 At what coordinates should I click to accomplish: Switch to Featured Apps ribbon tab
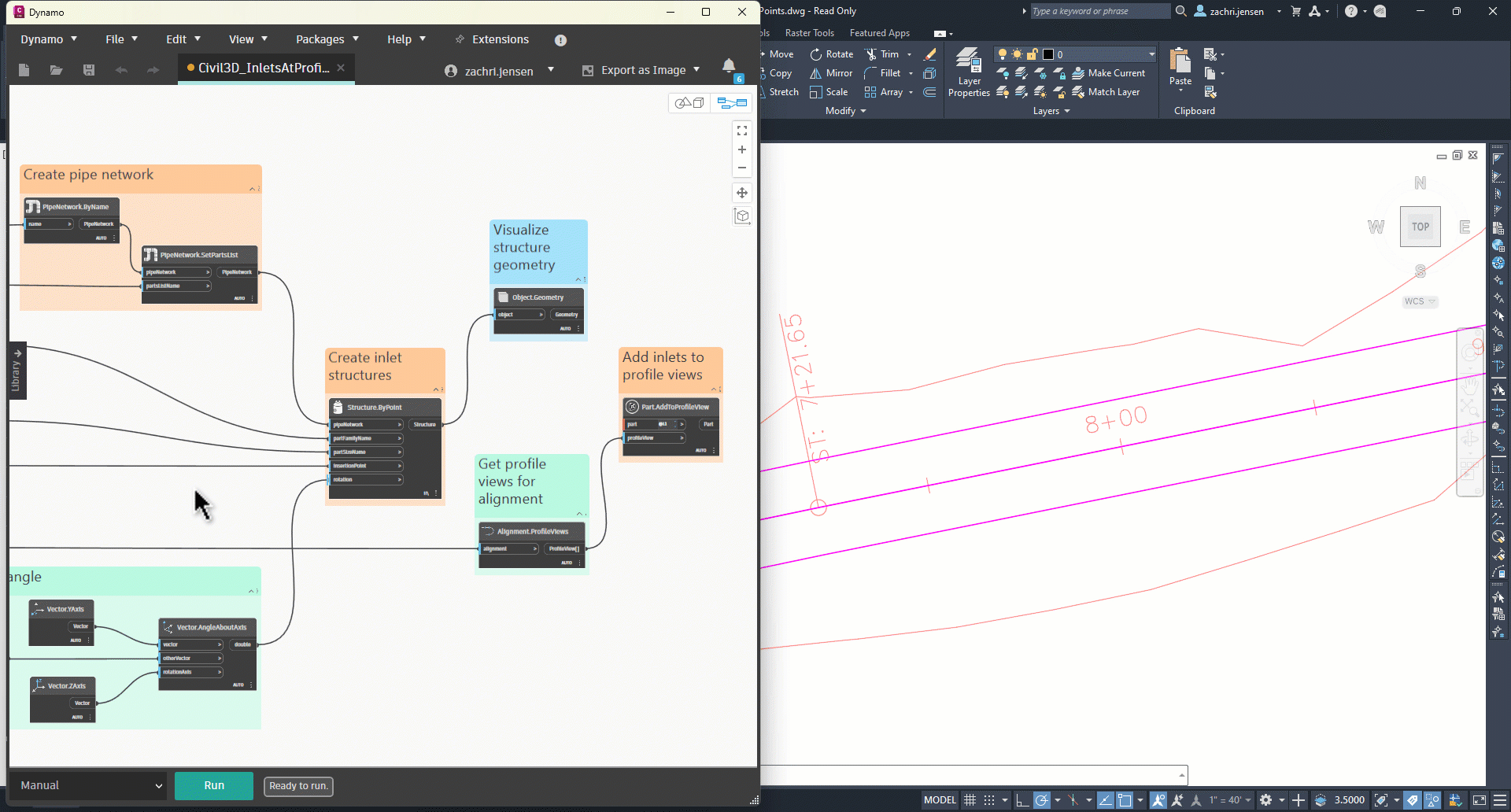click(879, 33)
